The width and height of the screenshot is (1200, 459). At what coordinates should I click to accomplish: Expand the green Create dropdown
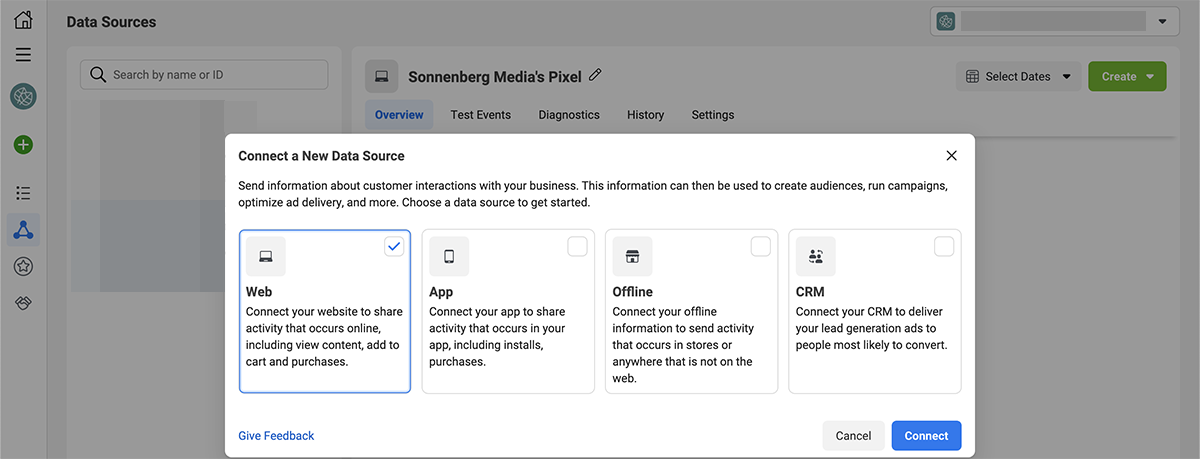(x=1127, y=77)
